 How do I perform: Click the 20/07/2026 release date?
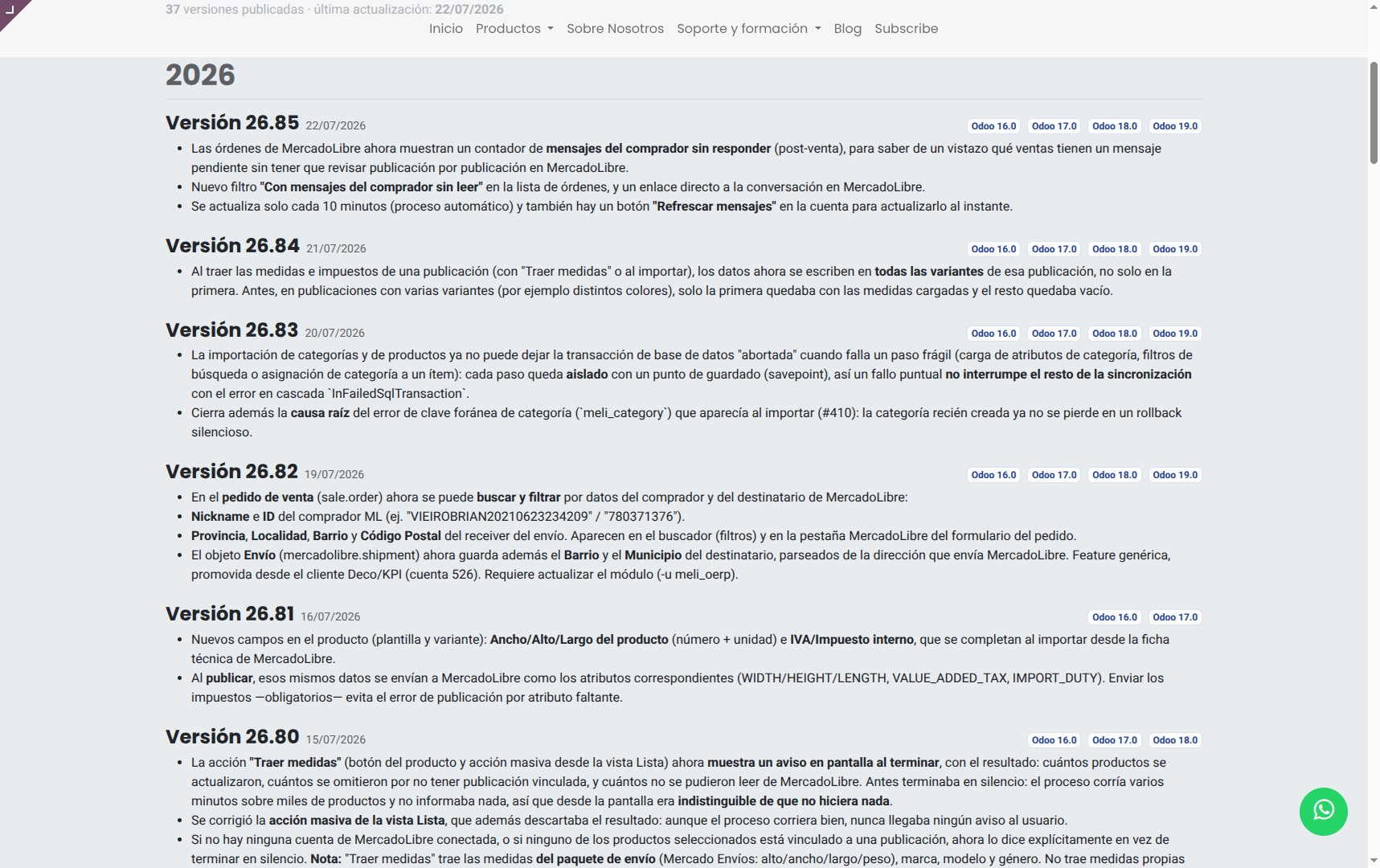334,334
